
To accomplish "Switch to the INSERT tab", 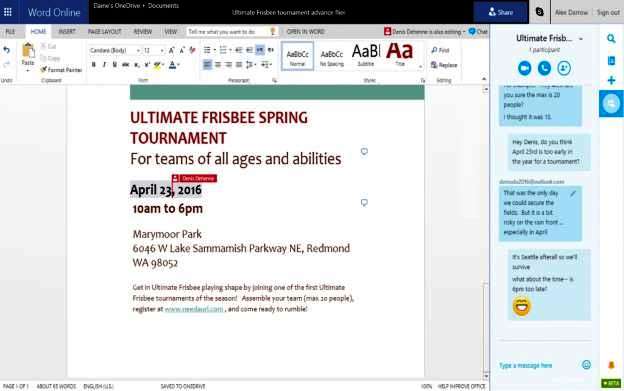I will tap(67, 31).
